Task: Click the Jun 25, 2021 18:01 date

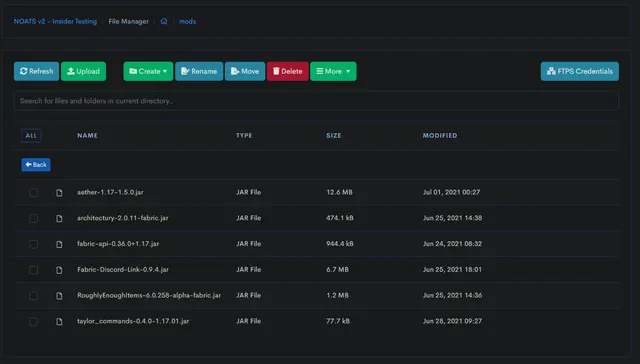Action: (452, 269)
